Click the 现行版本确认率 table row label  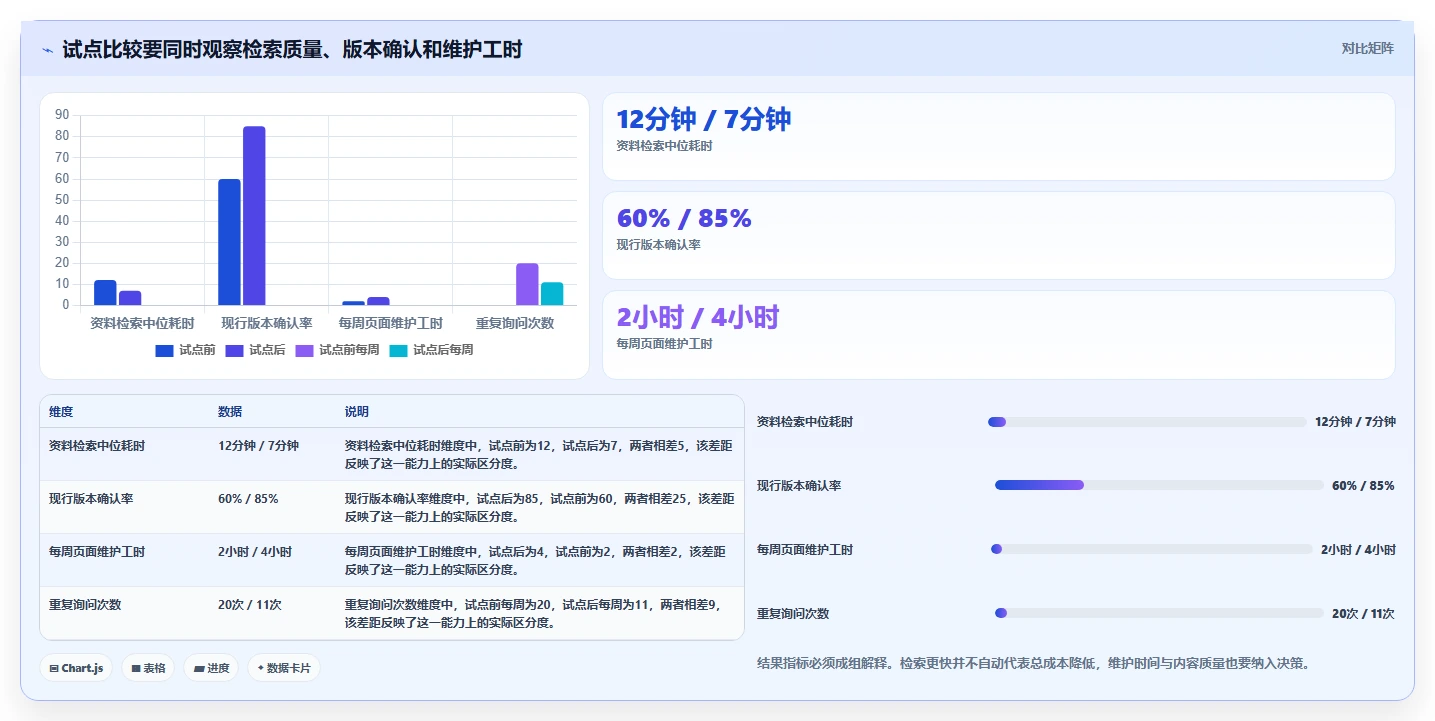(91, 499)
